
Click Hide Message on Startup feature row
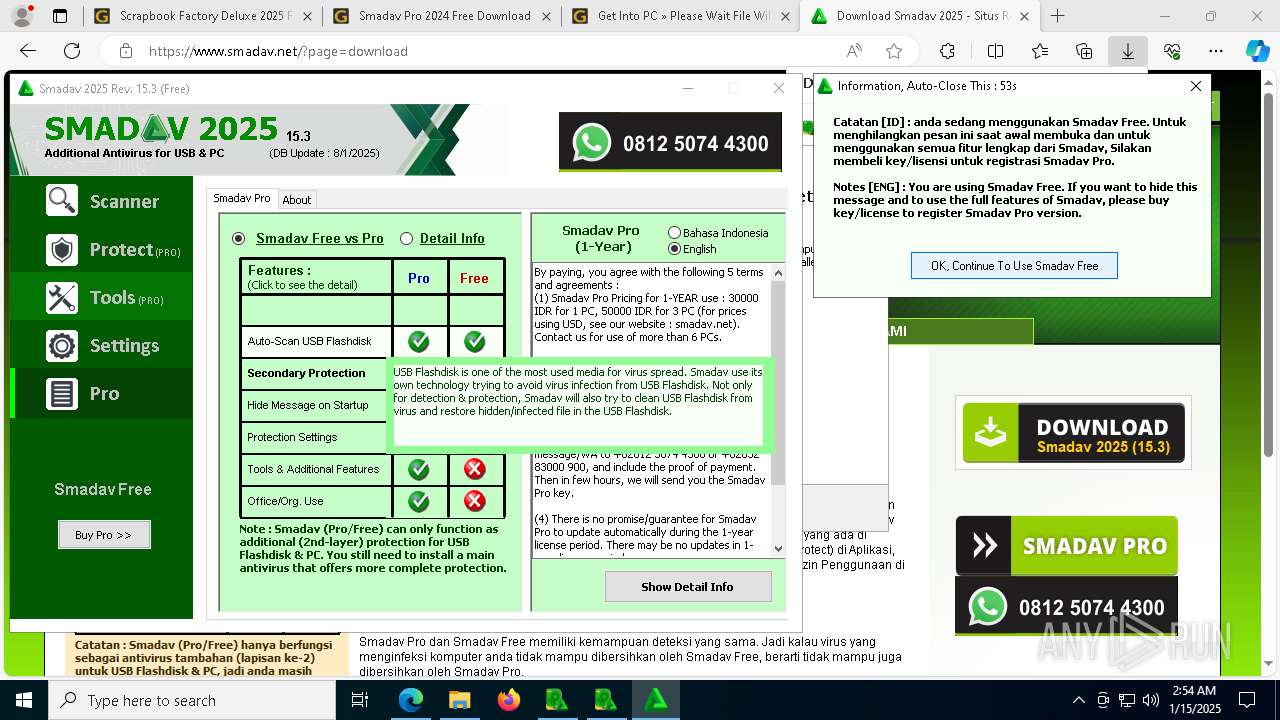click(315, 405)
